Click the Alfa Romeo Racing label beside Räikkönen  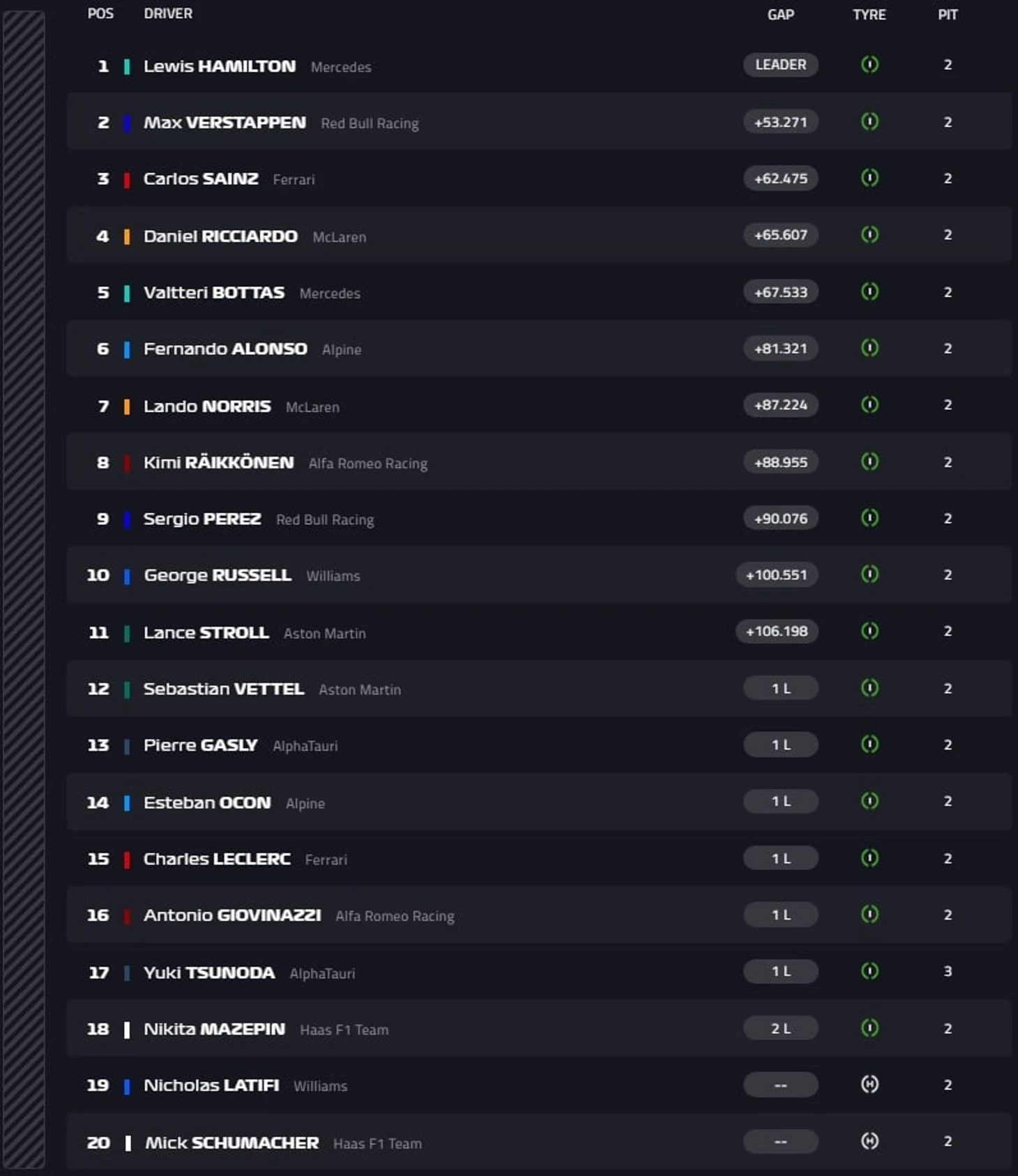point(367,464)
